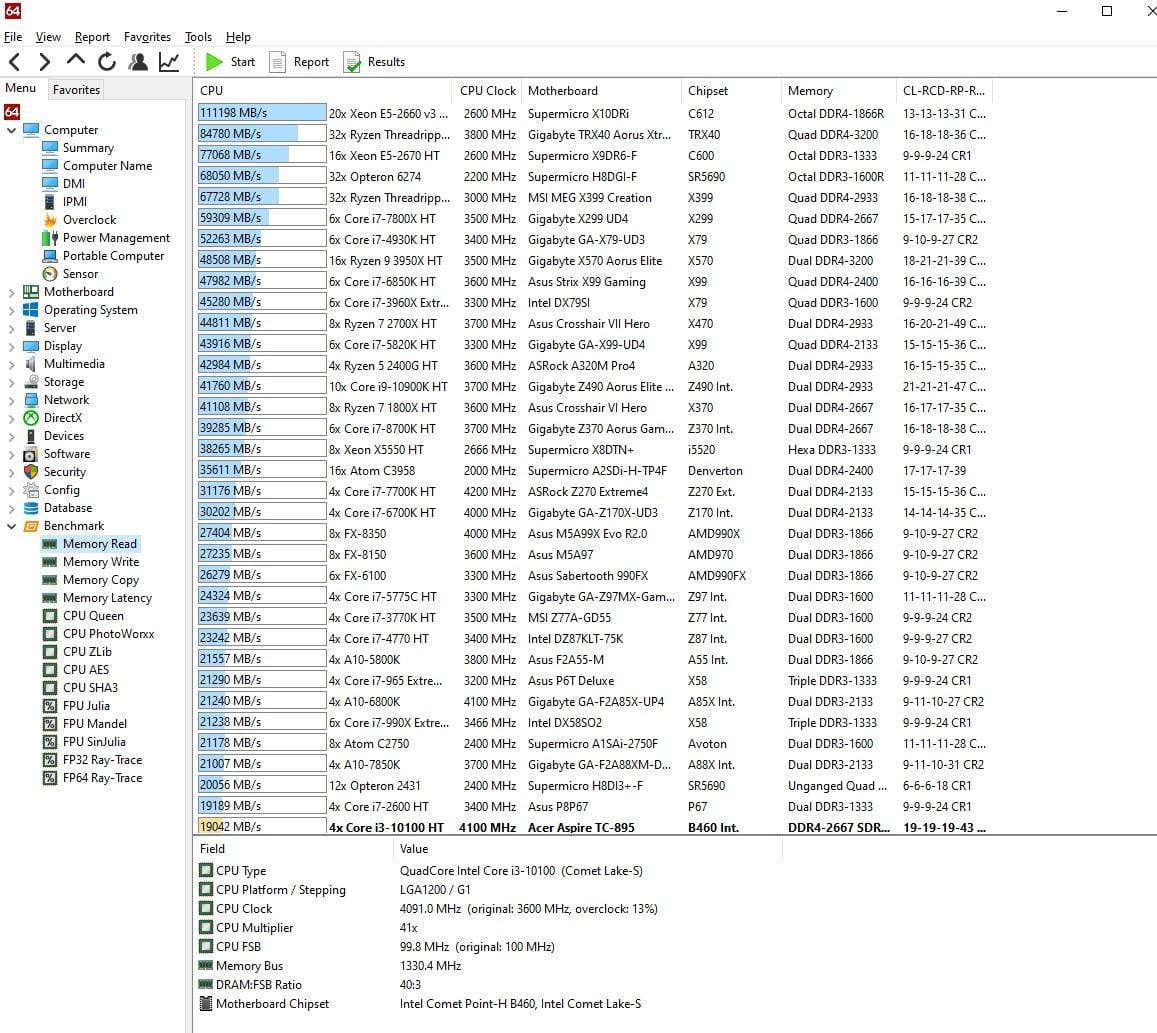Select the CPU Queen benchmark icon
The height and width of the screenshot is (1033, 1157).
click(50, 615)
